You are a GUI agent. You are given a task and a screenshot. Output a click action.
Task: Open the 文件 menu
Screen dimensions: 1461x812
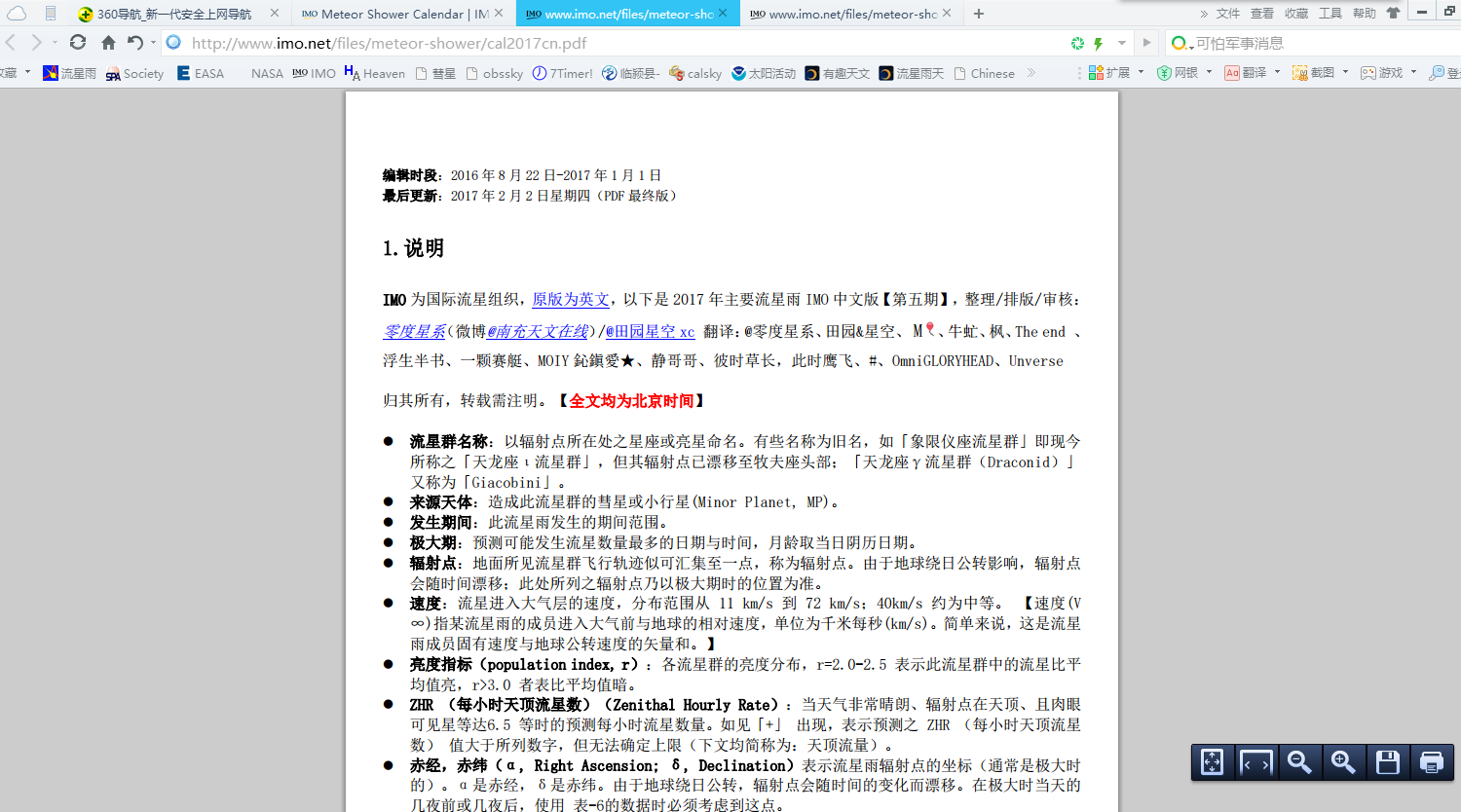(x=1228, y=14)
